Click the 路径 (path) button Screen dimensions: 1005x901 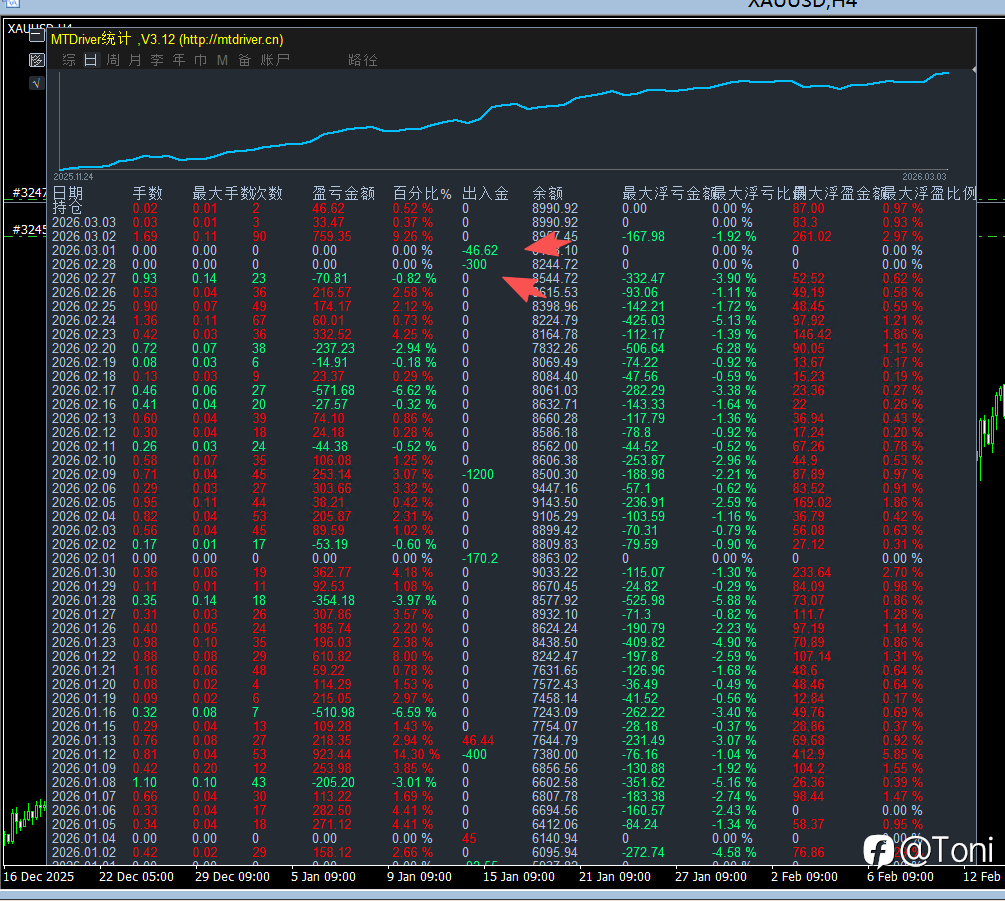click(x=363, y=60)
